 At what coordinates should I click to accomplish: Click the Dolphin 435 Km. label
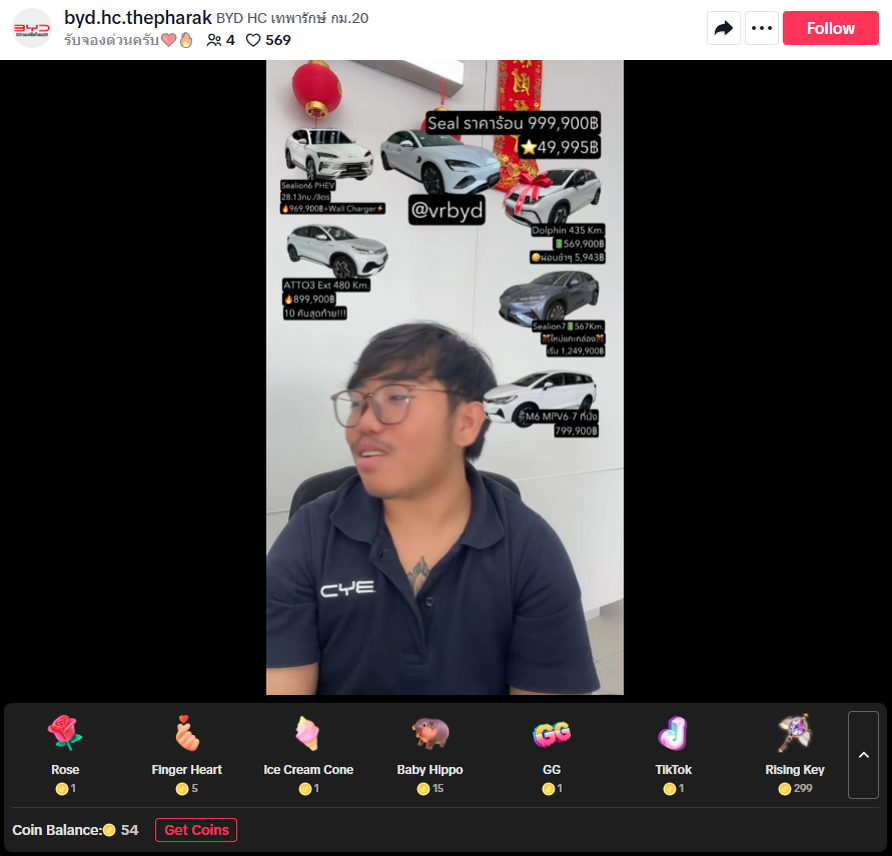coord(567,230)
